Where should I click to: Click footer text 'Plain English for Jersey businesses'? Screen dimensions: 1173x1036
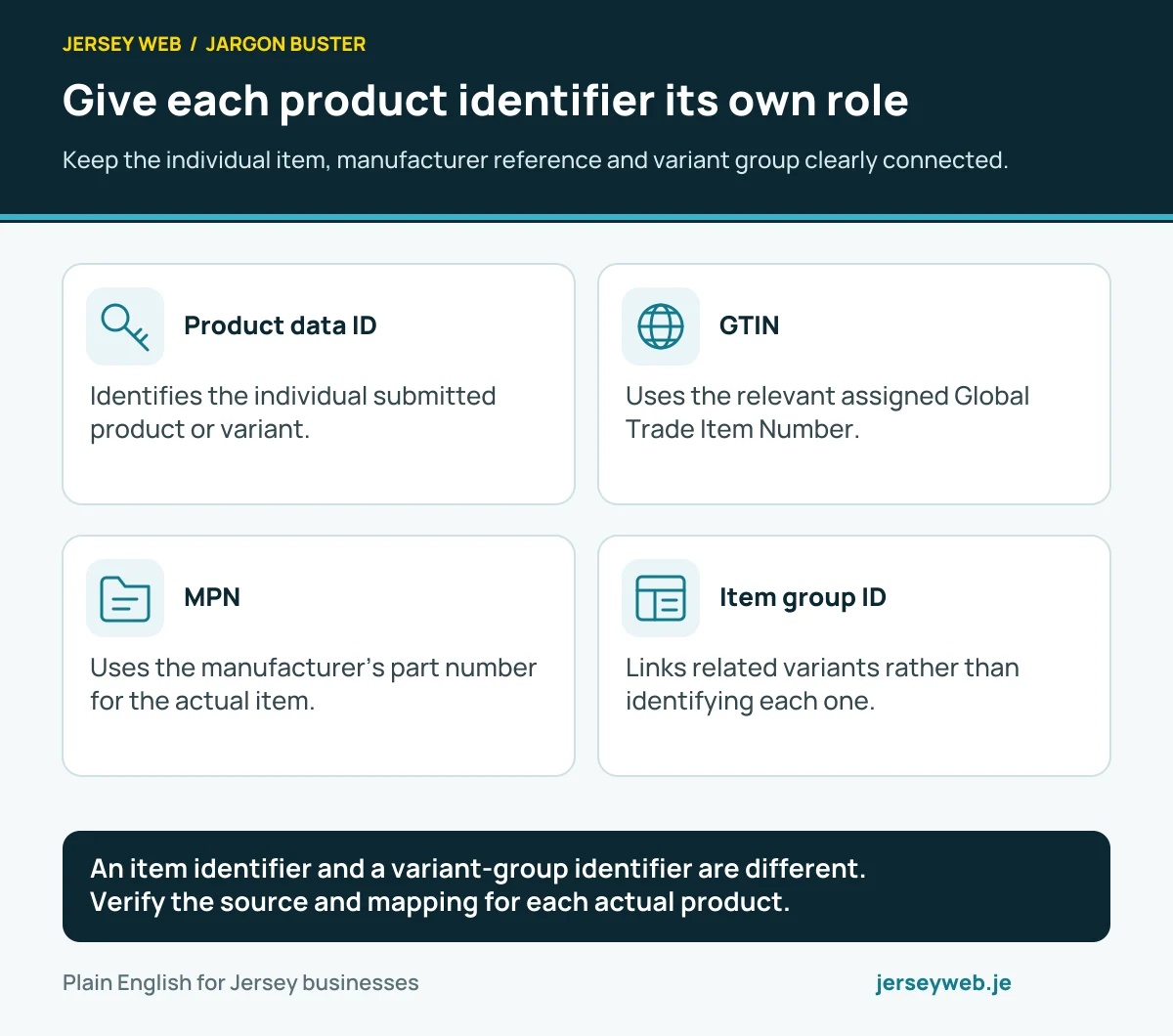pos(240,983)
